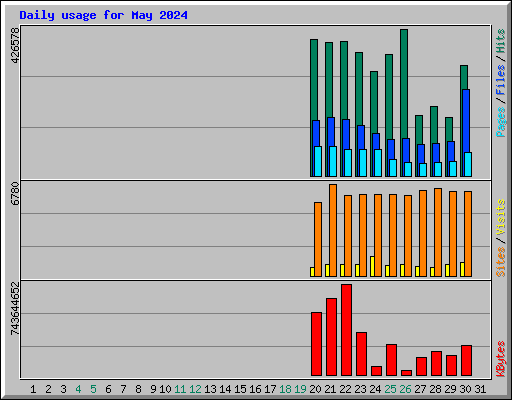Click the 426578 hits axis value
This screenshot has width=512, height=400.
pos(15,45)
